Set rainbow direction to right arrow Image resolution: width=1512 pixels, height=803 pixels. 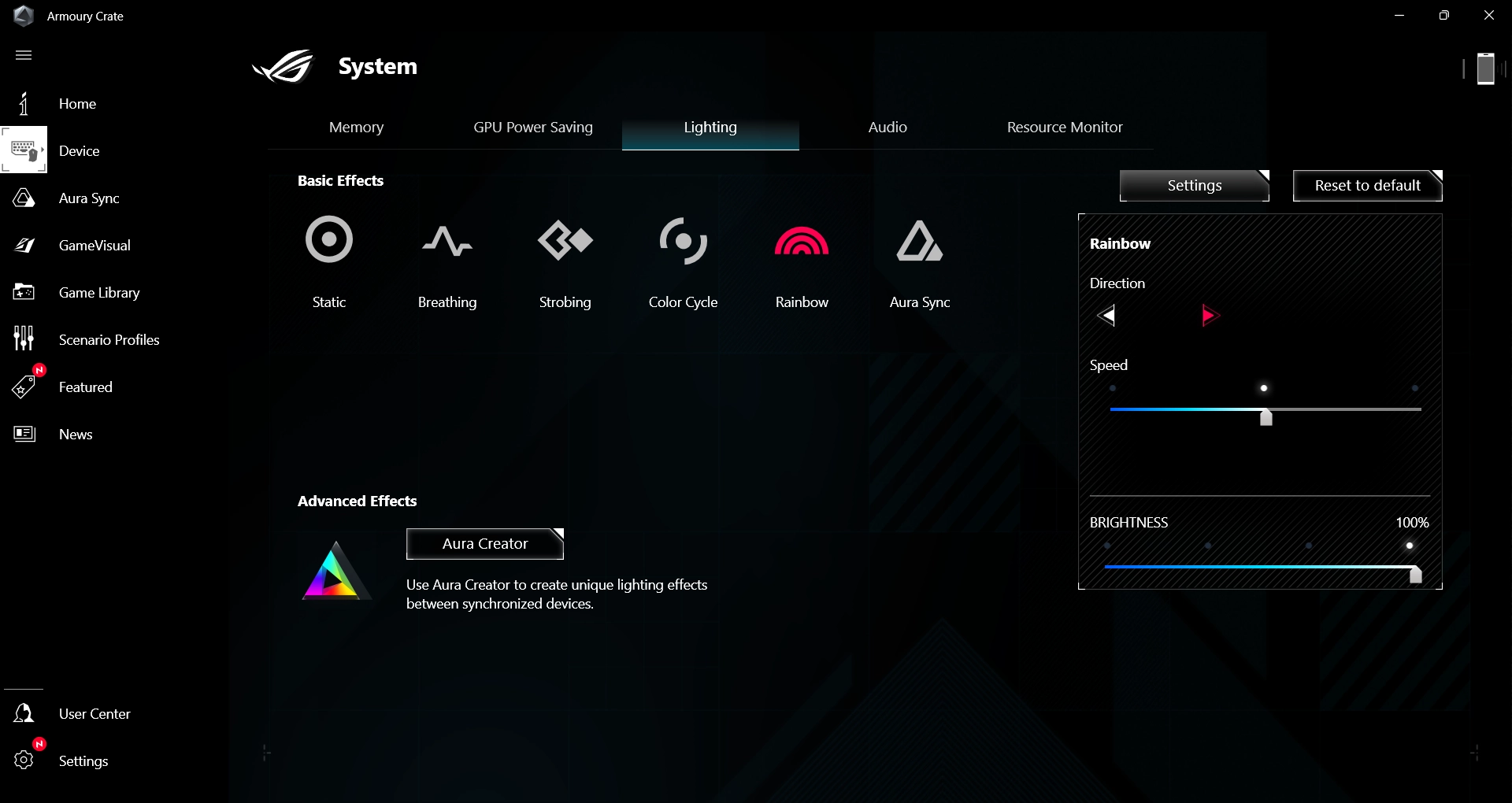(1210, 316)
